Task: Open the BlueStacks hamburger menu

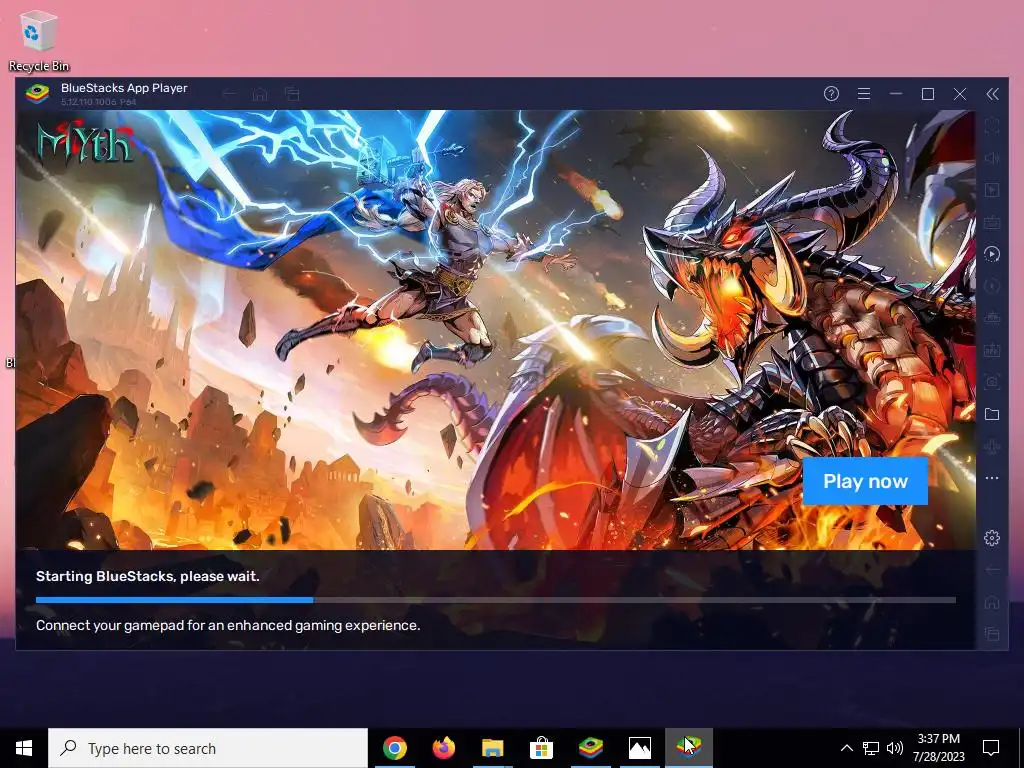Action: tap(863, 94)
